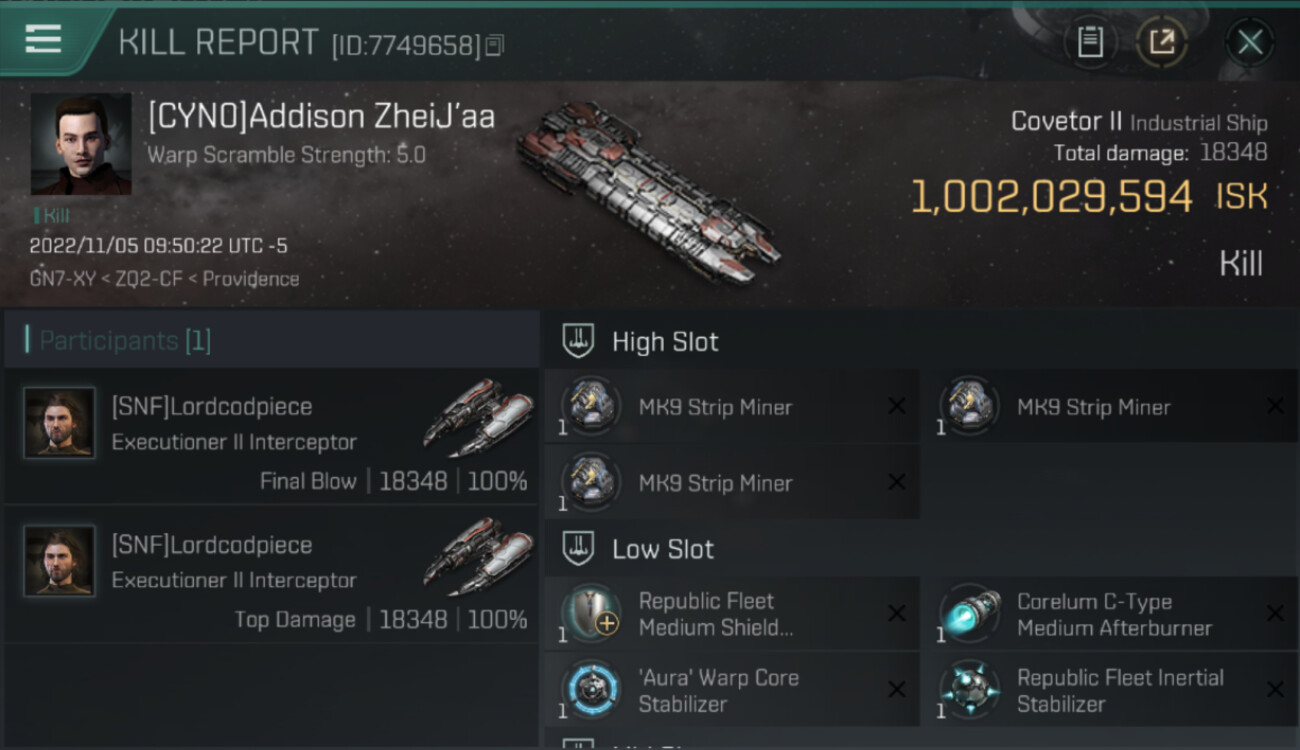Open the clipboard notes icon
The image size is (1300, 750).
1090,41
